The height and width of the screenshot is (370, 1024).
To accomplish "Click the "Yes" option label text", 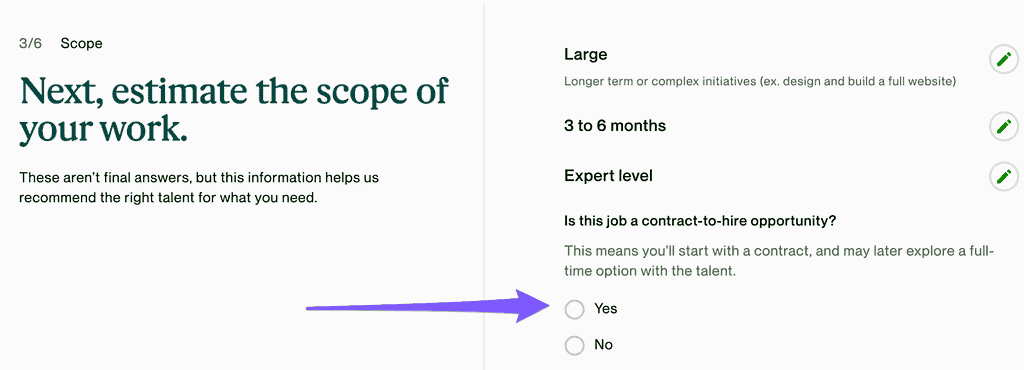I will point(605,309).
